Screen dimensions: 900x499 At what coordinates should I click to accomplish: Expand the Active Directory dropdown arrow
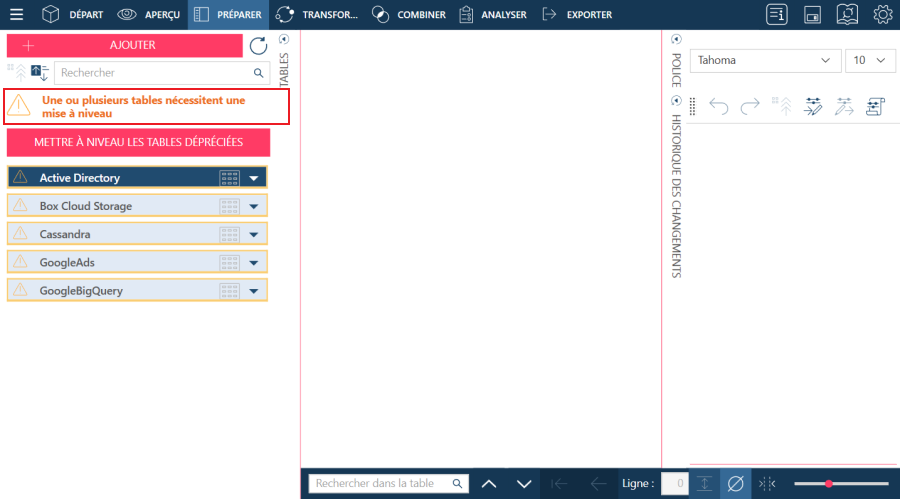(254, 178)
